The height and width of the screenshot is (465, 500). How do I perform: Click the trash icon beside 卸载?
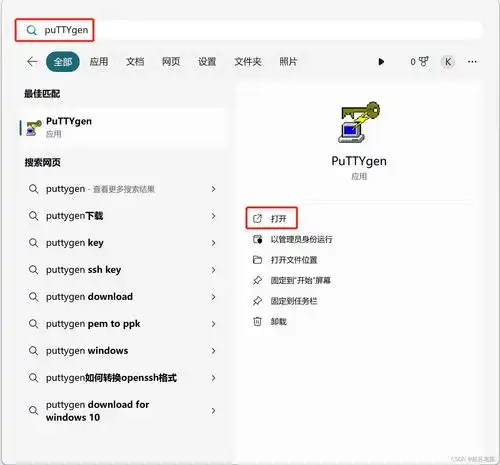257,322
